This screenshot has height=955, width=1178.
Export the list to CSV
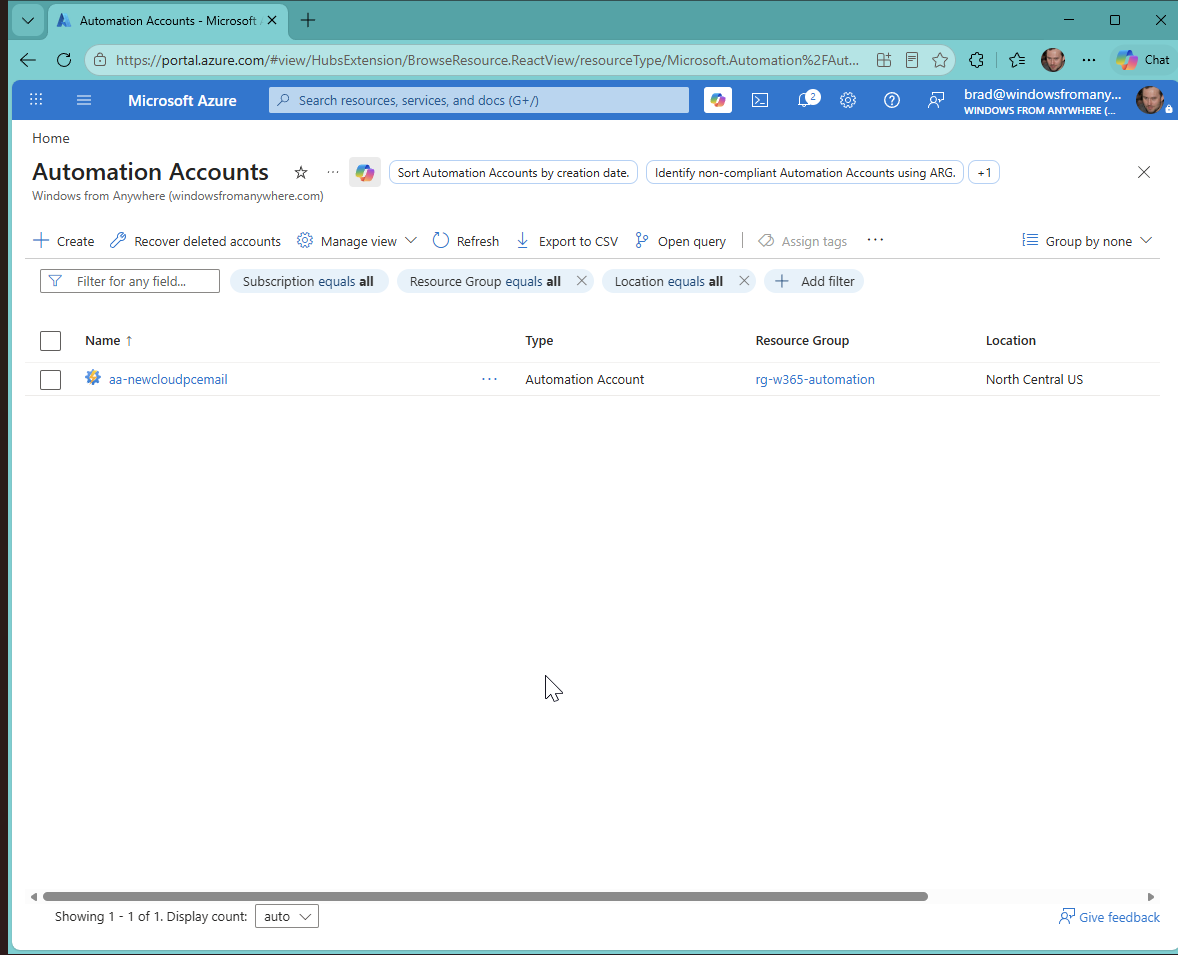point(567,241)
